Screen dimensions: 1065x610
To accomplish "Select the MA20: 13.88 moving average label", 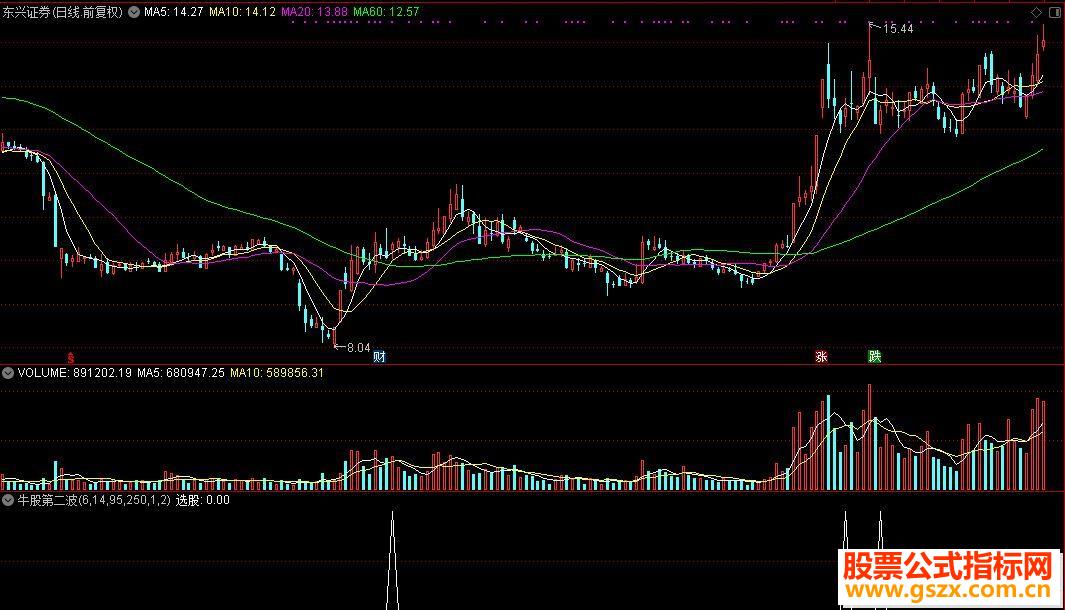I will 314,12.
